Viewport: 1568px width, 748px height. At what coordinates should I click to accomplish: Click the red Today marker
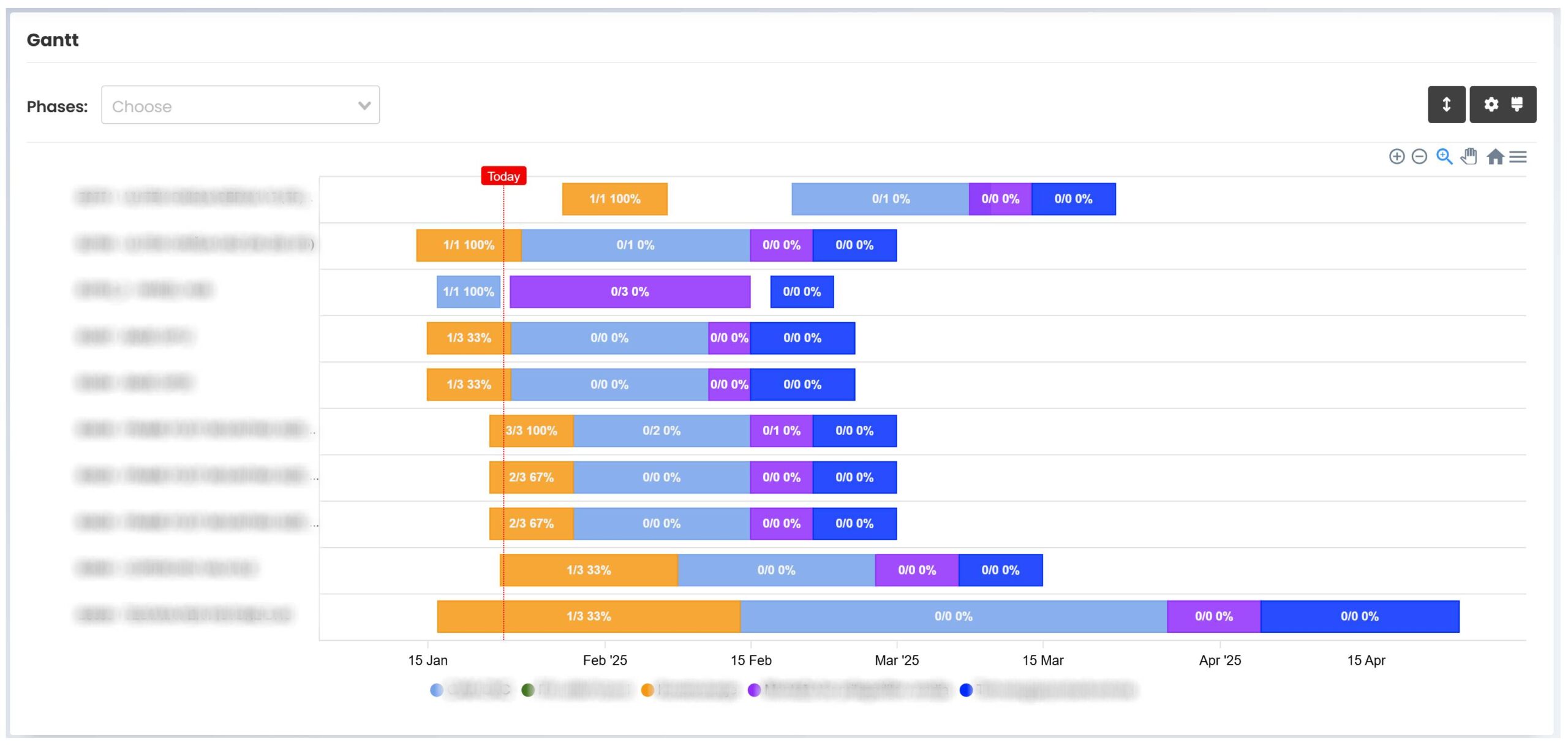[x=503, y=176]
